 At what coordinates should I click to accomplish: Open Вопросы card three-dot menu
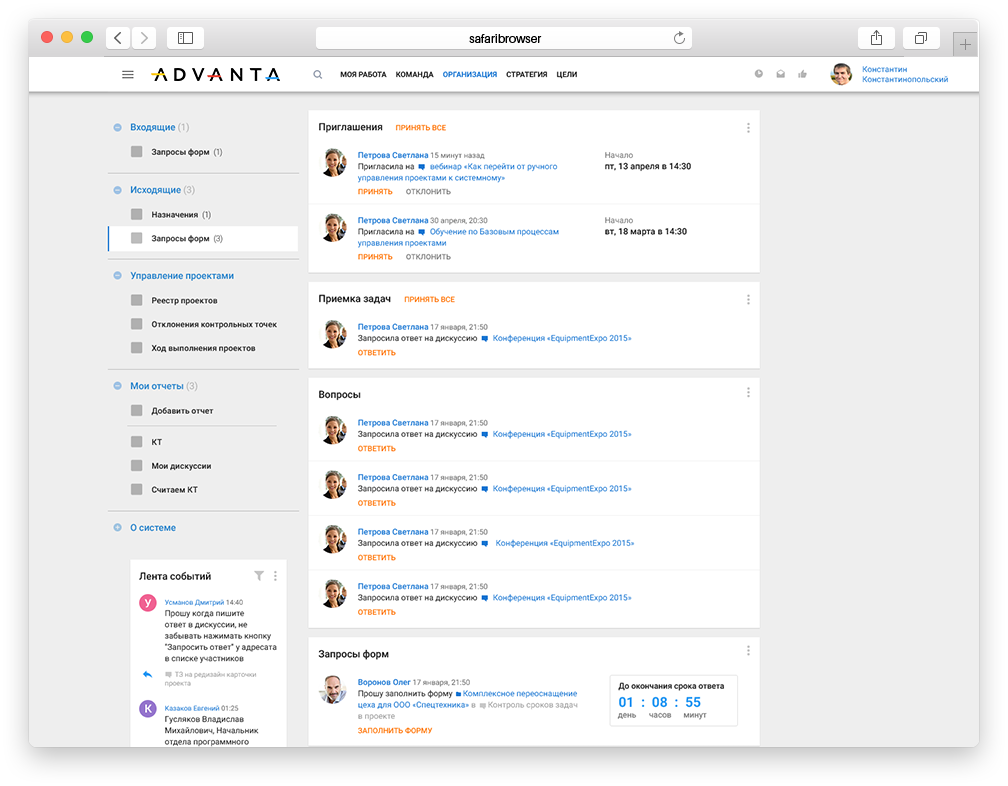748,392
